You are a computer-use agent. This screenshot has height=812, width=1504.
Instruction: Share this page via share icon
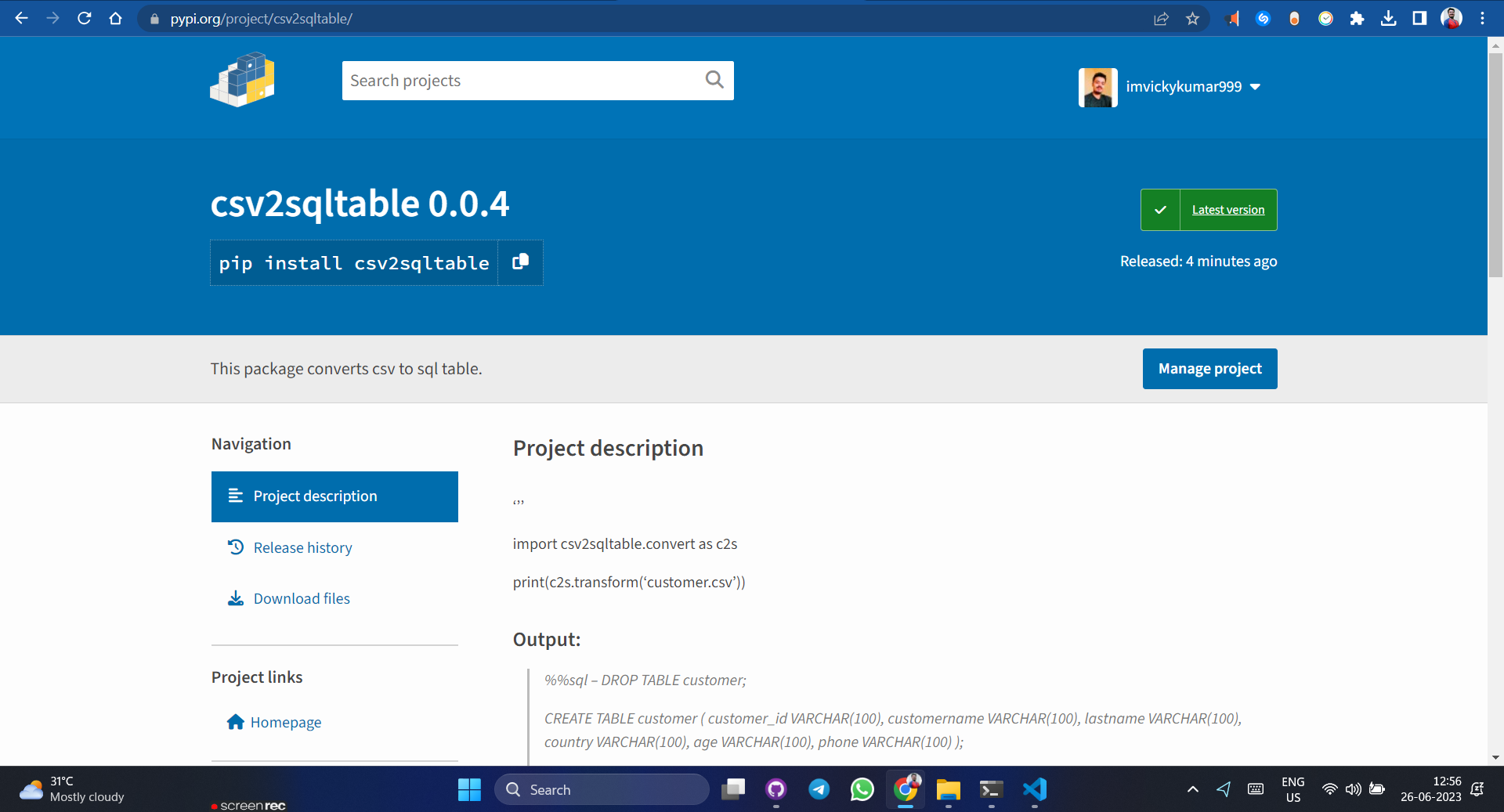coord(1161,19)
